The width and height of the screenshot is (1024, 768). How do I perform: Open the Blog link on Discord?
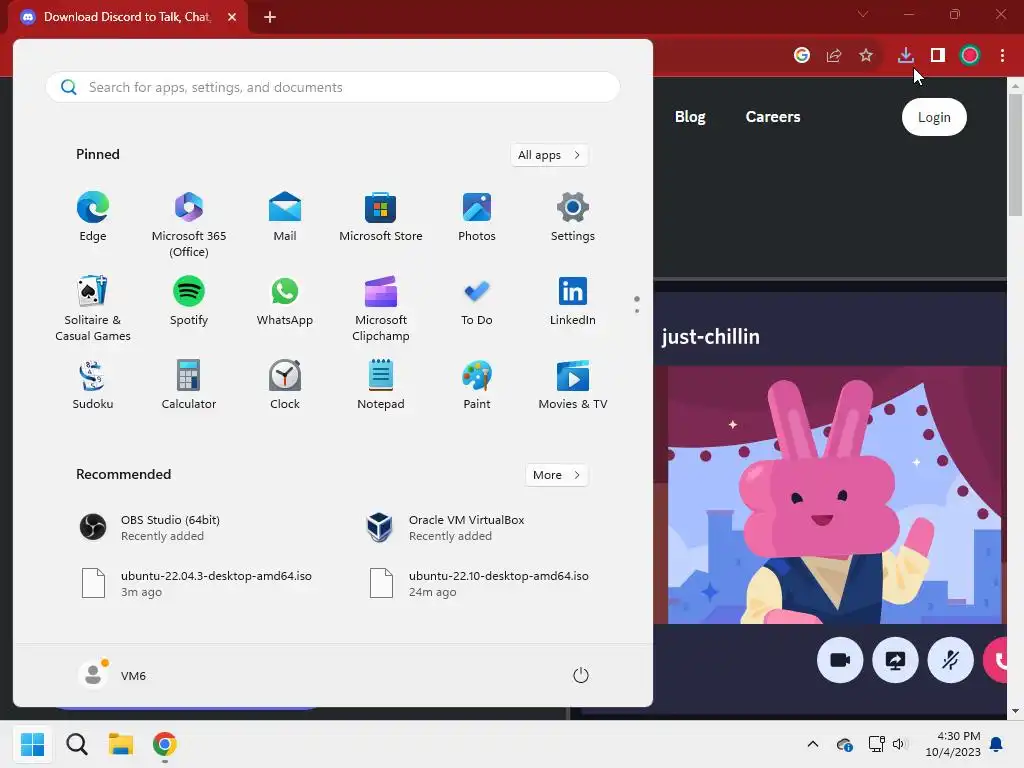click(x=690, y=117)
